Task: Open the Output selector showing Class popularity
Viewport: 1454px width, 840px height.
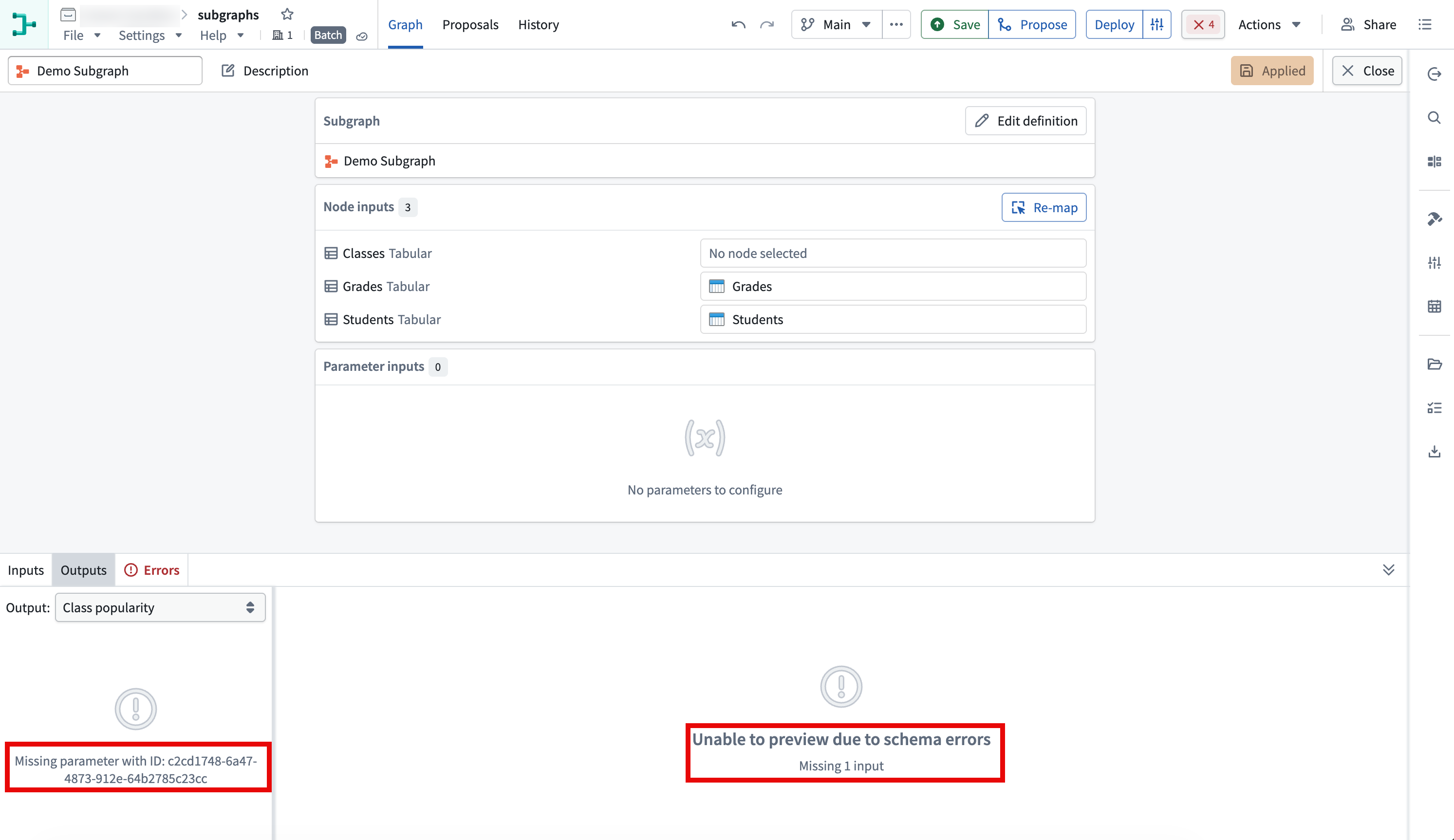Action: tap(160, 608)
